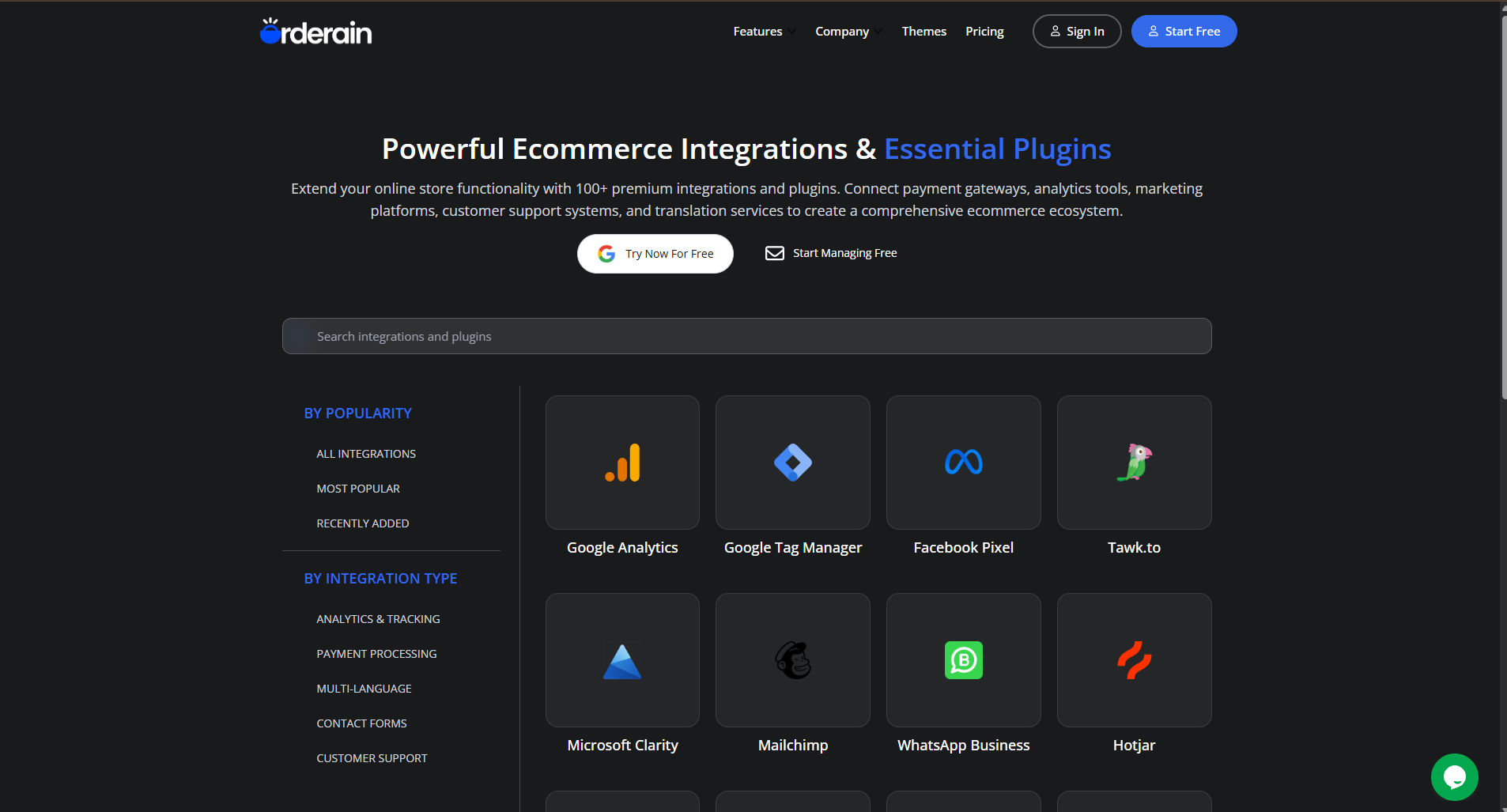Filter by Contact Forms

pyautogui.click(x=361, y=723)
